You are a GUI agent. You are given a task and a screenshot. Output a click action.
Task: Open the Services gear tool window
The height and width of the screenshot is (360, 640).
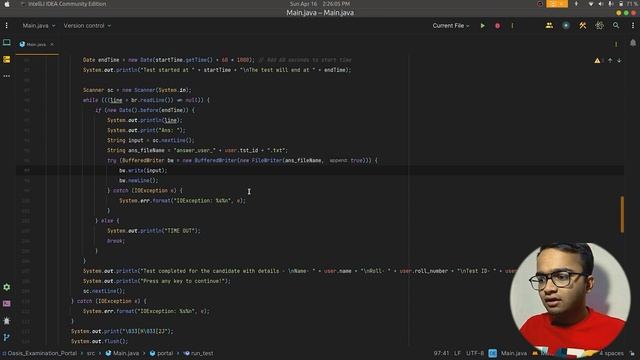pyautogui.click(x=7, y=287)
